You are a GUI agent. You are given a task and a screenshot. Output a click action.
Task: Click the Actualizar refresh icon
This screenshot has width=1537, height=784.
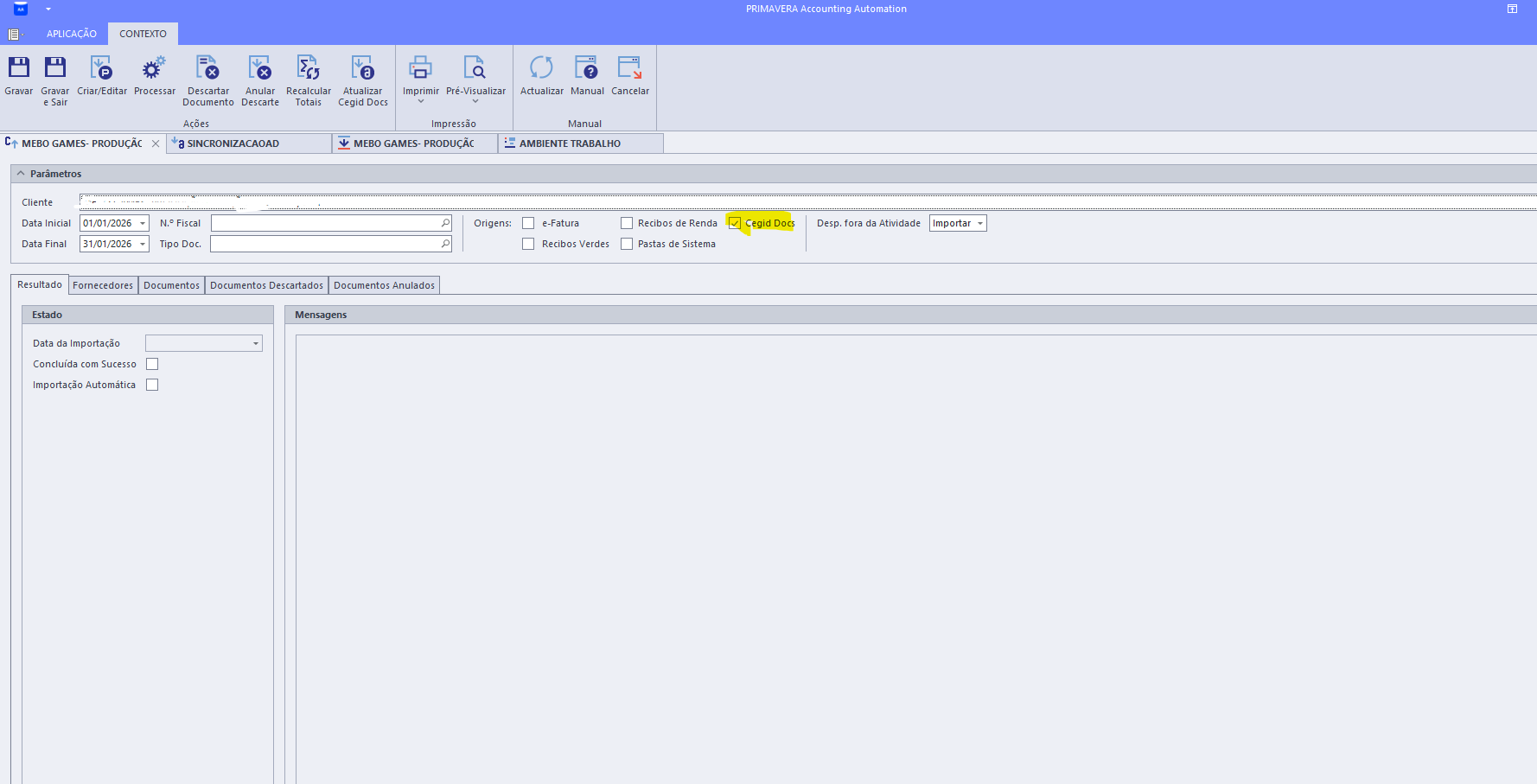[541, 68]
